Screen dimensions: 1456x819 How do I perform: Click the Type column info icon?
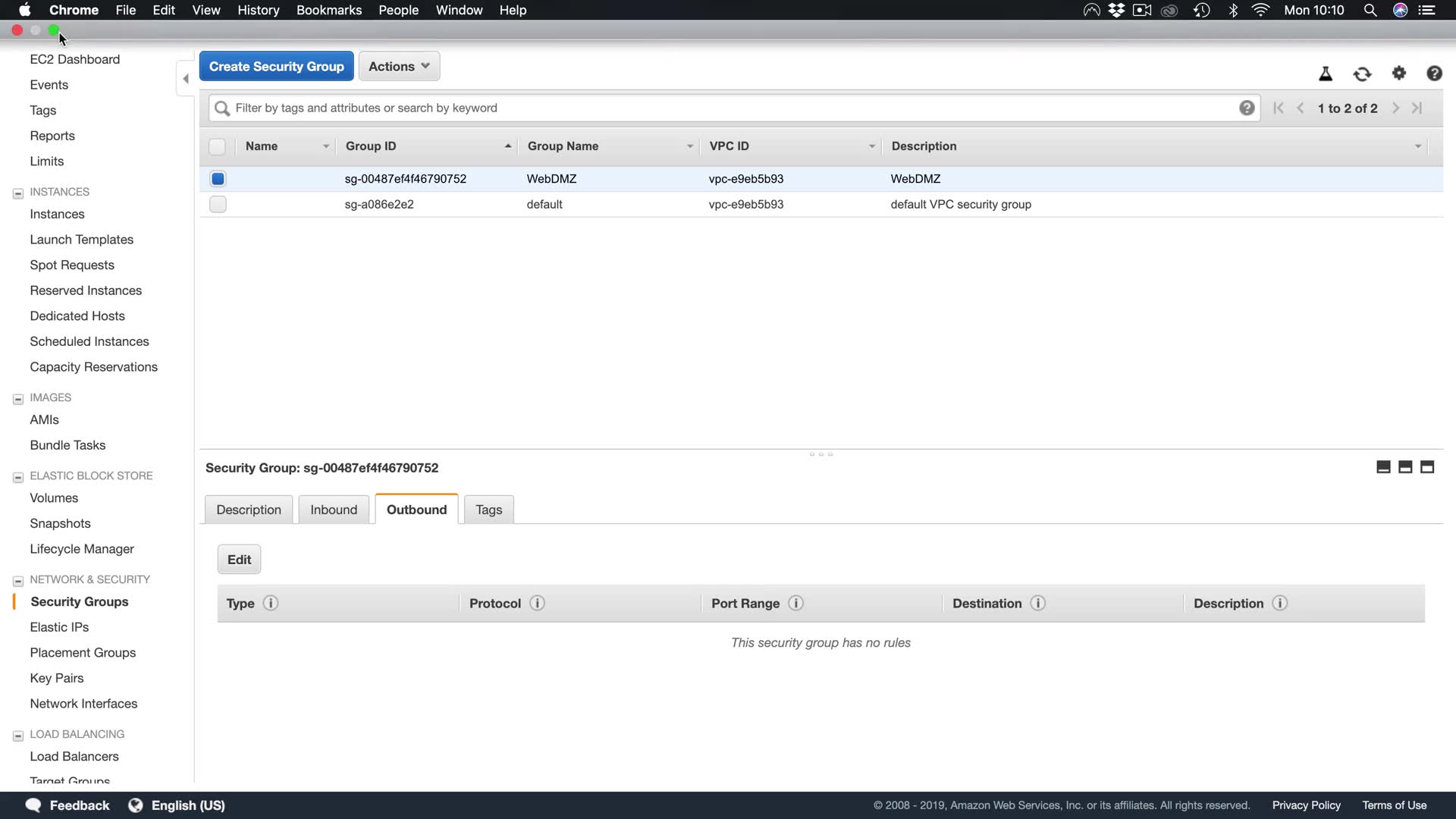(x=270, y=603)
